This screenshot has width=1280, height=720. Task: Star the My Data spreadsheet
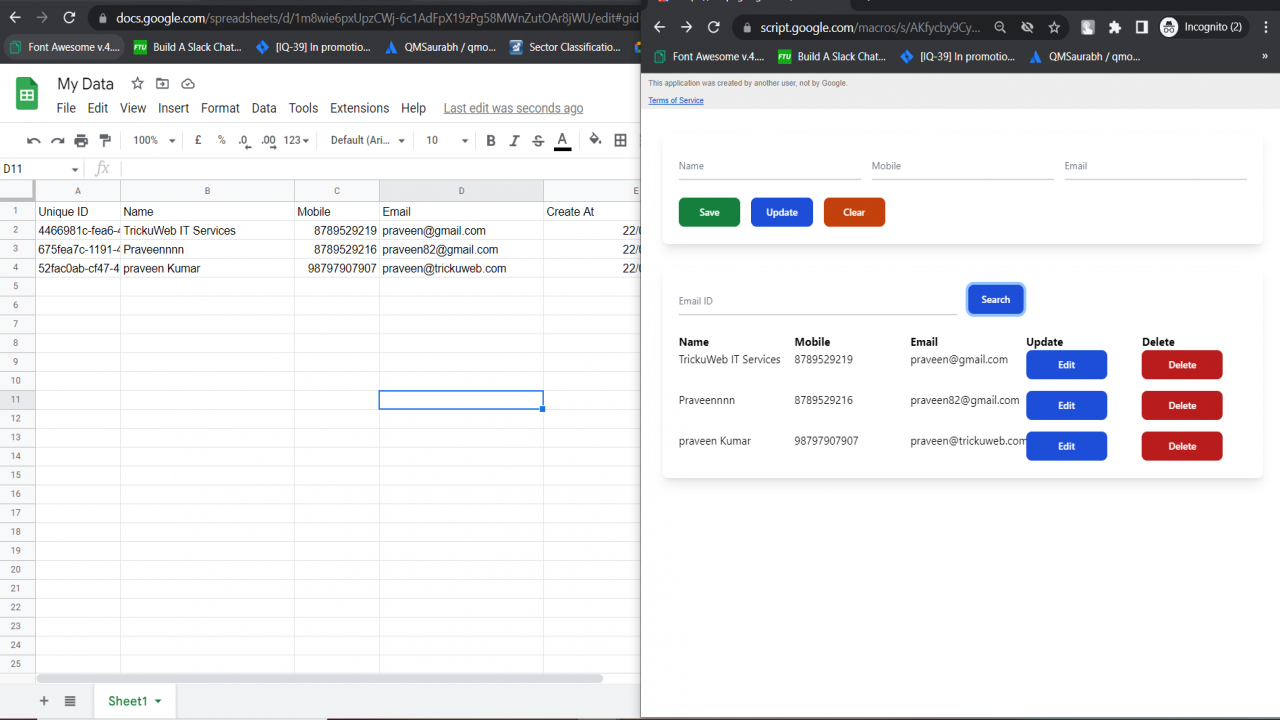tap(137, 84)
